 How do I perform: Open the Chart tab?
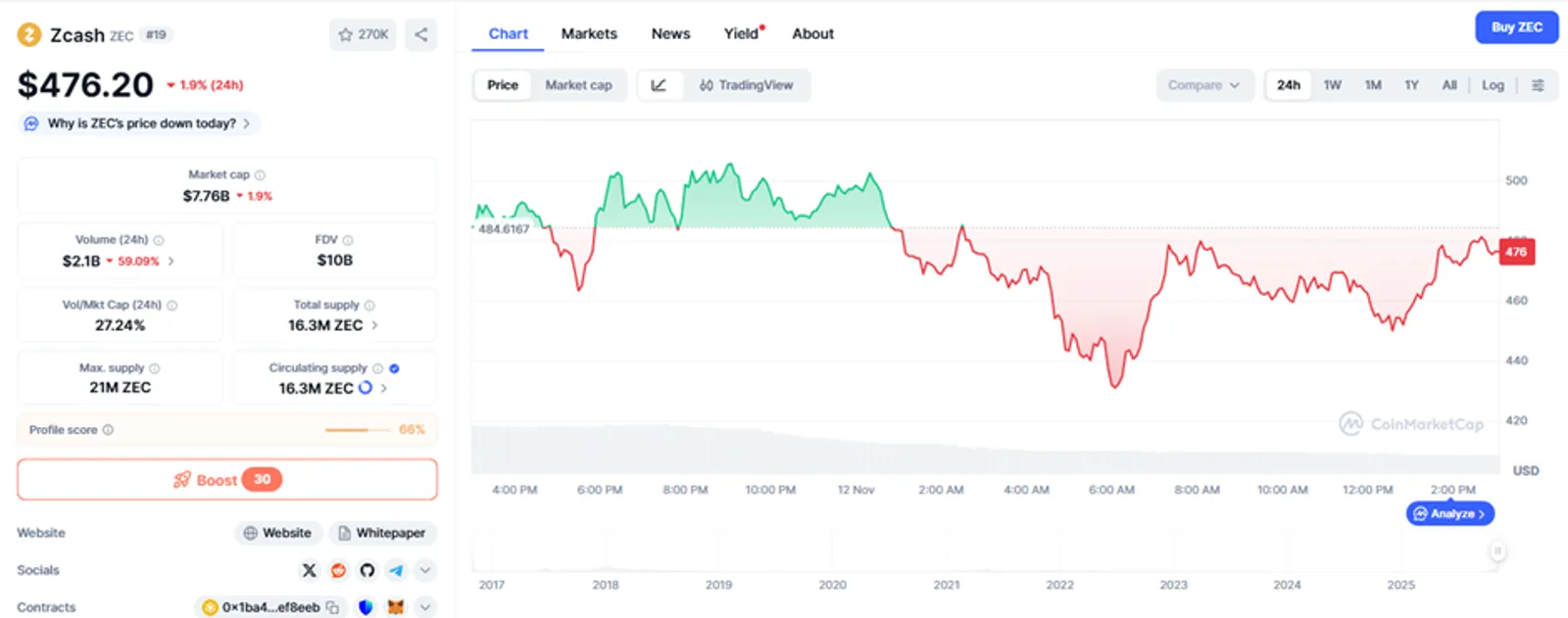509,33
